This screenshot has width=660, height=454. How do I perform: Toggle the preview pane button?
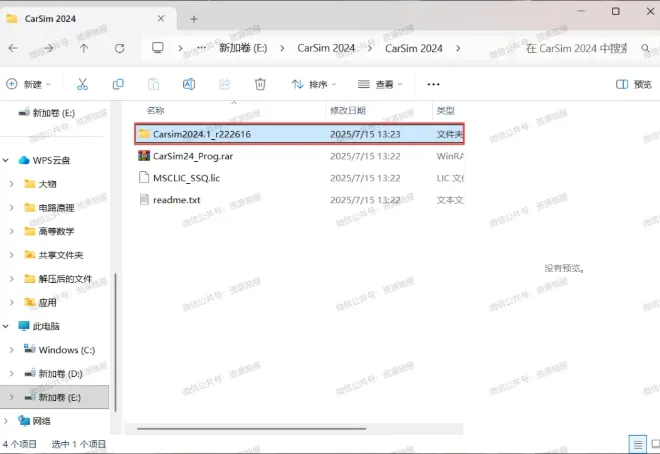(634, 84)
